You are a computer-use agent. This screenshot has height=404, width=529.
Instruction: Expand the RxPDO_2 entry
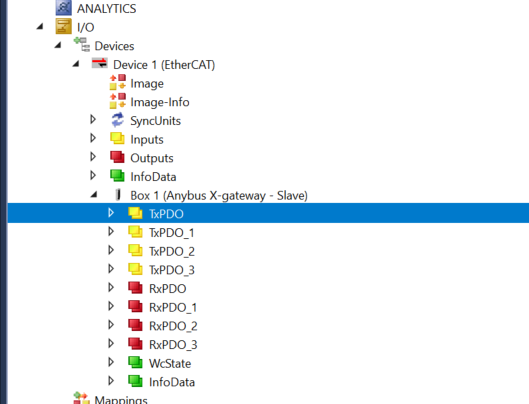pos(111,325)
